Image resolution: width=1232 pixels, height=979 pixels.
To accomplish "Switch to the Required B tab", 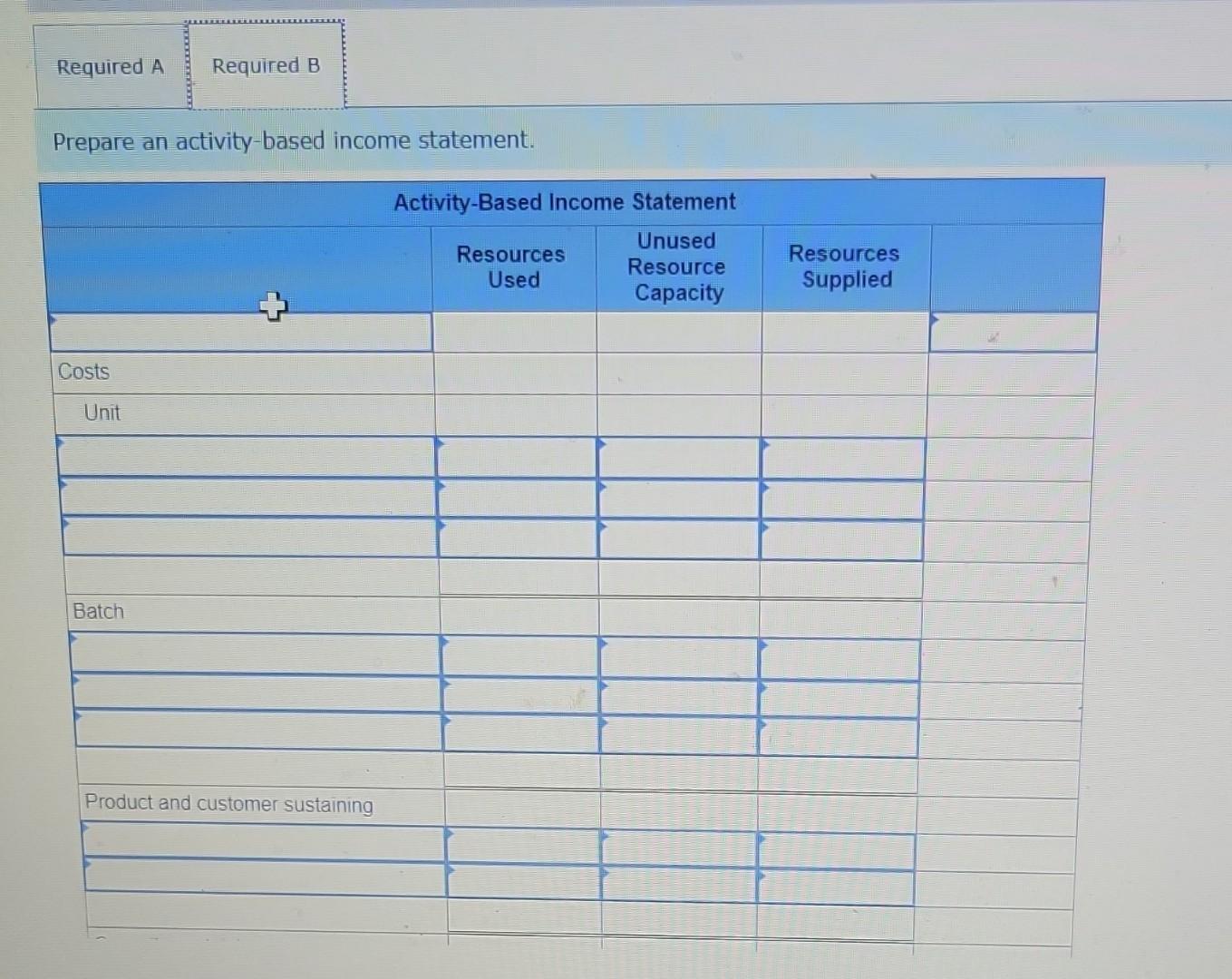I will pyautogui.click(x=266, y=64).
